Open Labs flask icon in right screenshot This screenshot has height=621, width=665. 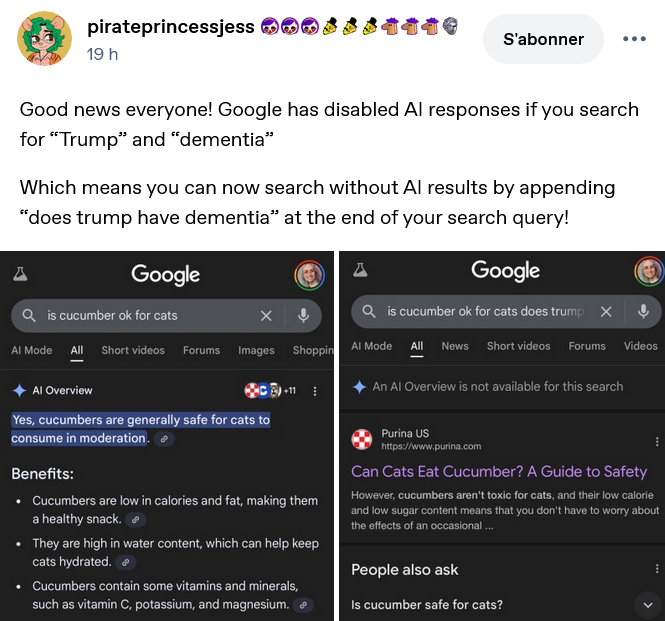pyautogui.click(x=360, y=270)
